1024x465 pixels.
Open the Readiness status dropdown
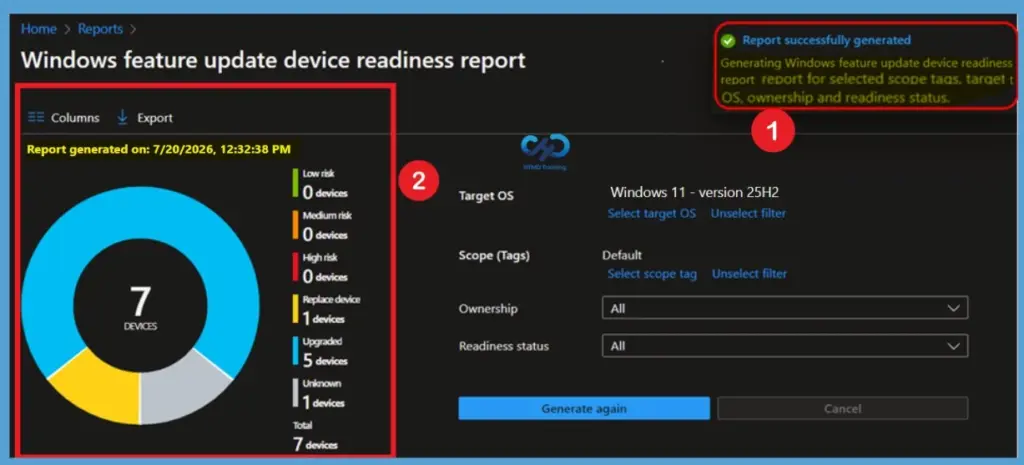click(785, 346)
